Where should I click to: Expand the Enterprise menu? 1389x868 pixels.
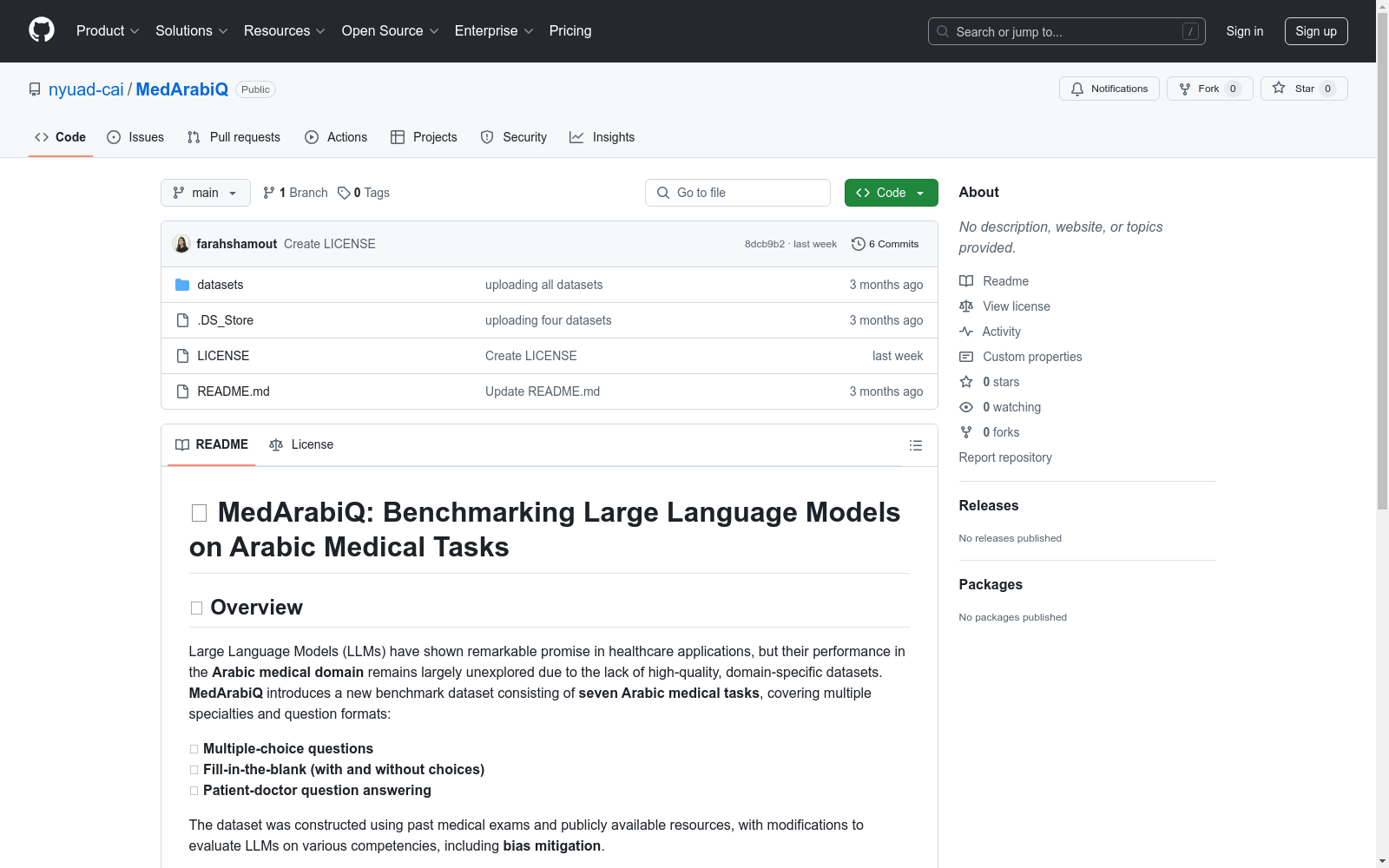point(494,31)
